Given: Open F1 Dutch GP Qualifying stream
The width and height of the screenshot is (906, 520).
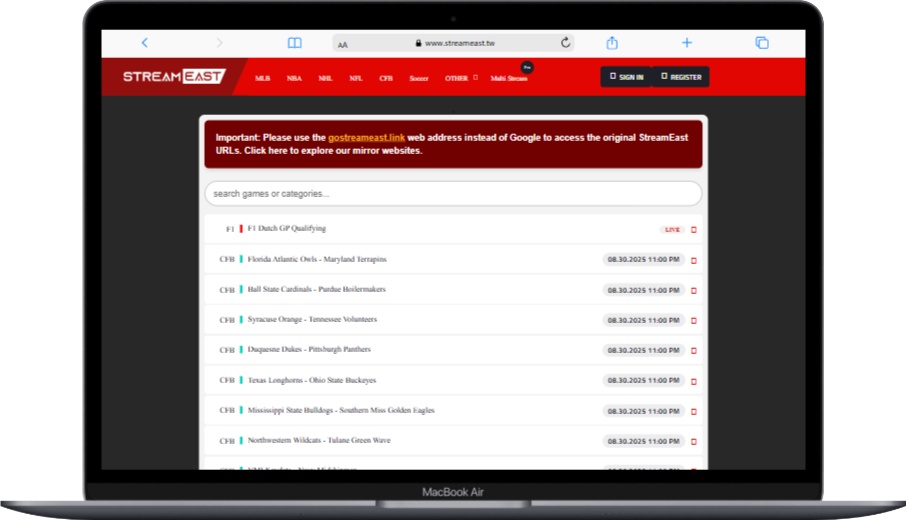Looking at the screenshot, I should (x=287, y=228).
